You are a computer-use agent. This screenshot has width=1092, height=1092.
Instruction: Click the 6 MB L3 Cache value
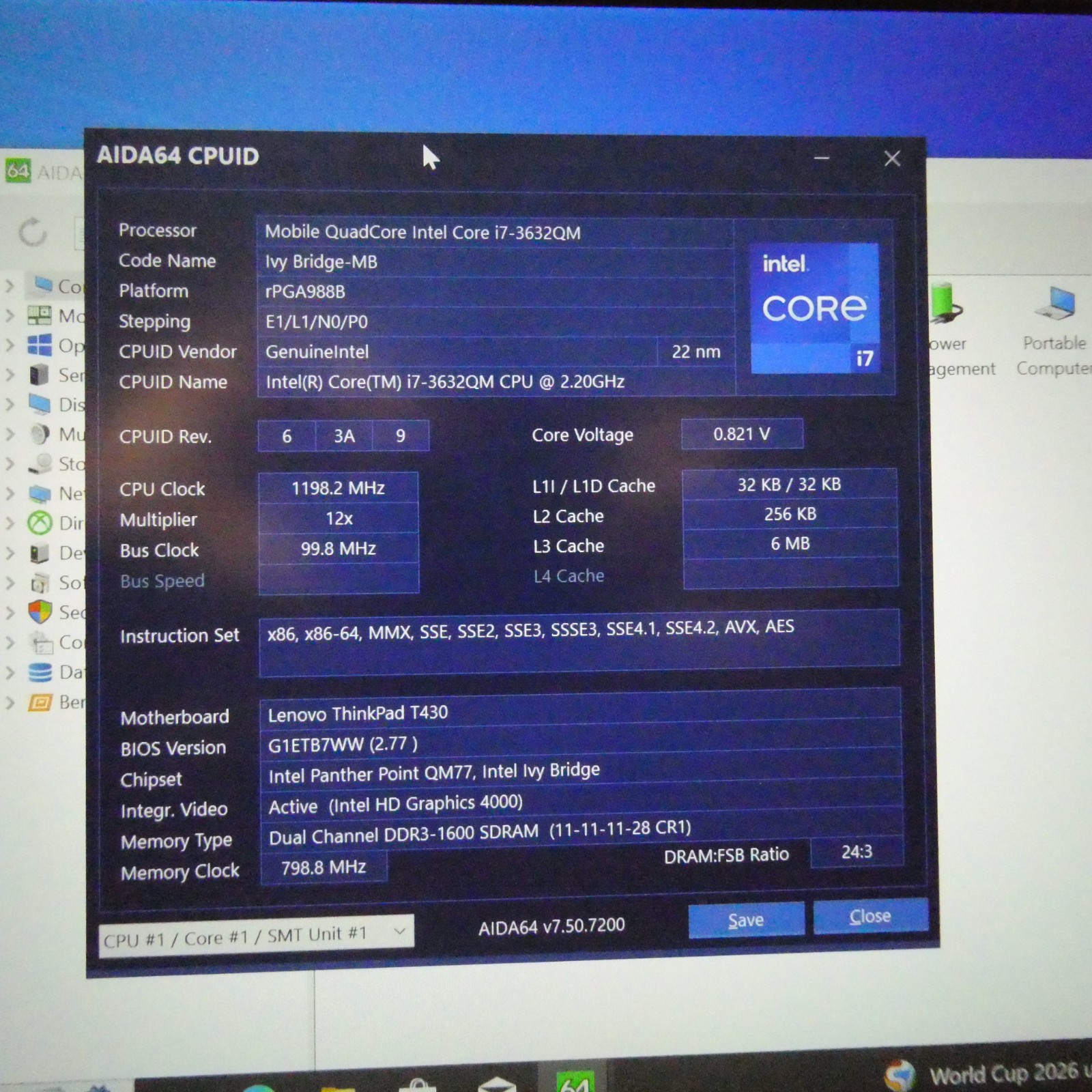tap(790, 544)
